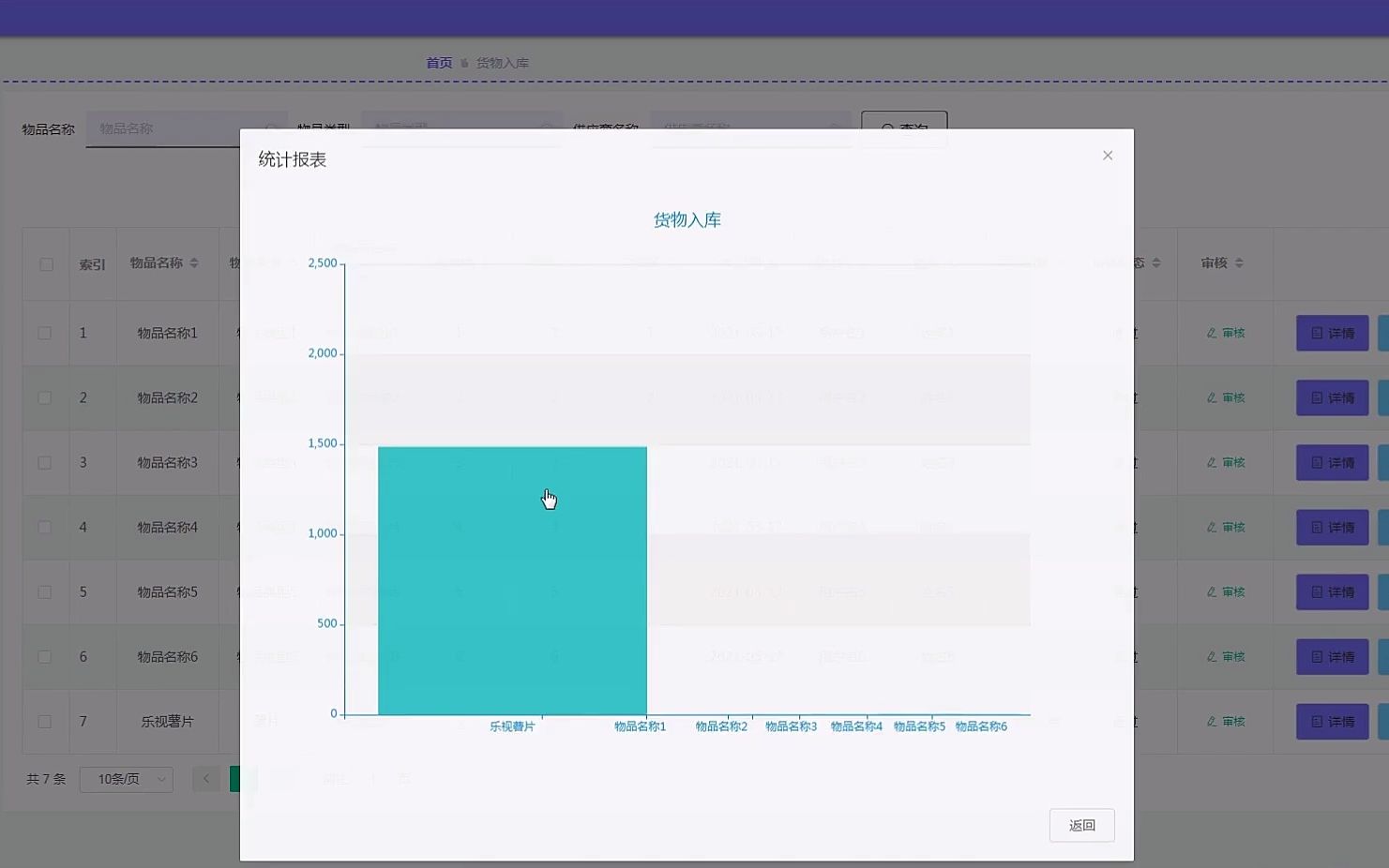
Task: Open 详情 for row 物品名称3
Action: click(x=1332, y=462)
